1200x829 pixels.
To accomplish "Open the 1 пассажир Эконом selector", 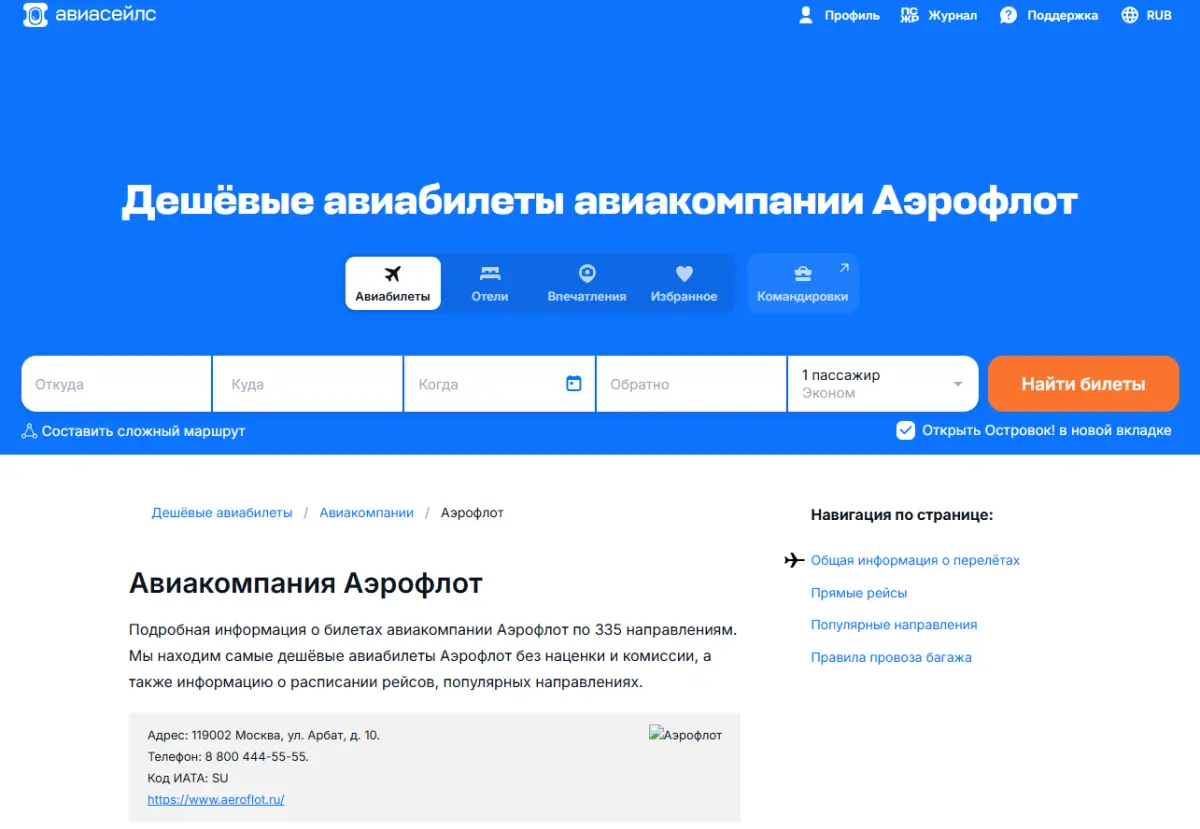I will pyautogui.click(x=883, y=384).
